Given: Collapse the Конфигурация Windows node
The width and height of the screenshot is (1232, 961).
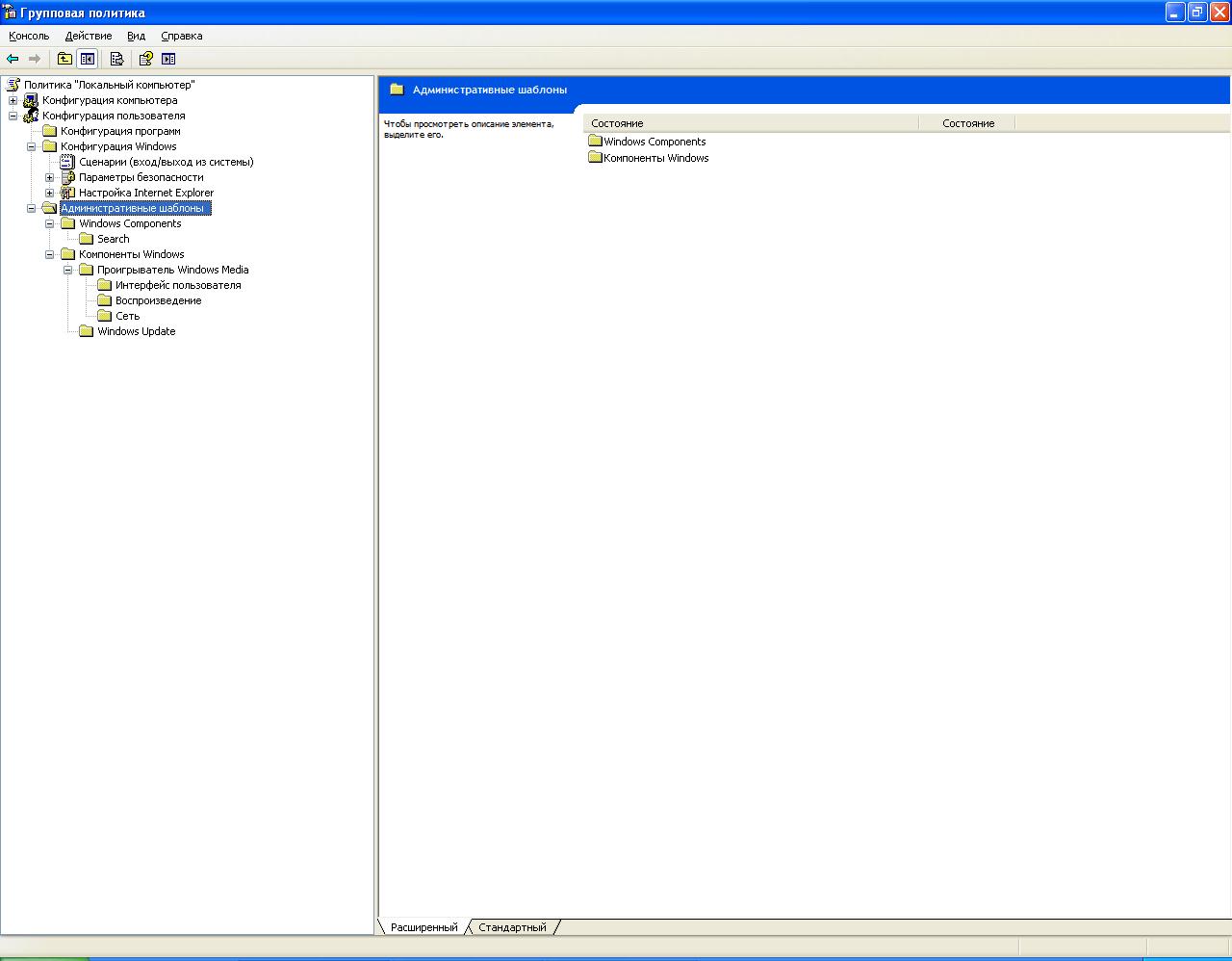Looking at the screenshot, I should (32, 146).
